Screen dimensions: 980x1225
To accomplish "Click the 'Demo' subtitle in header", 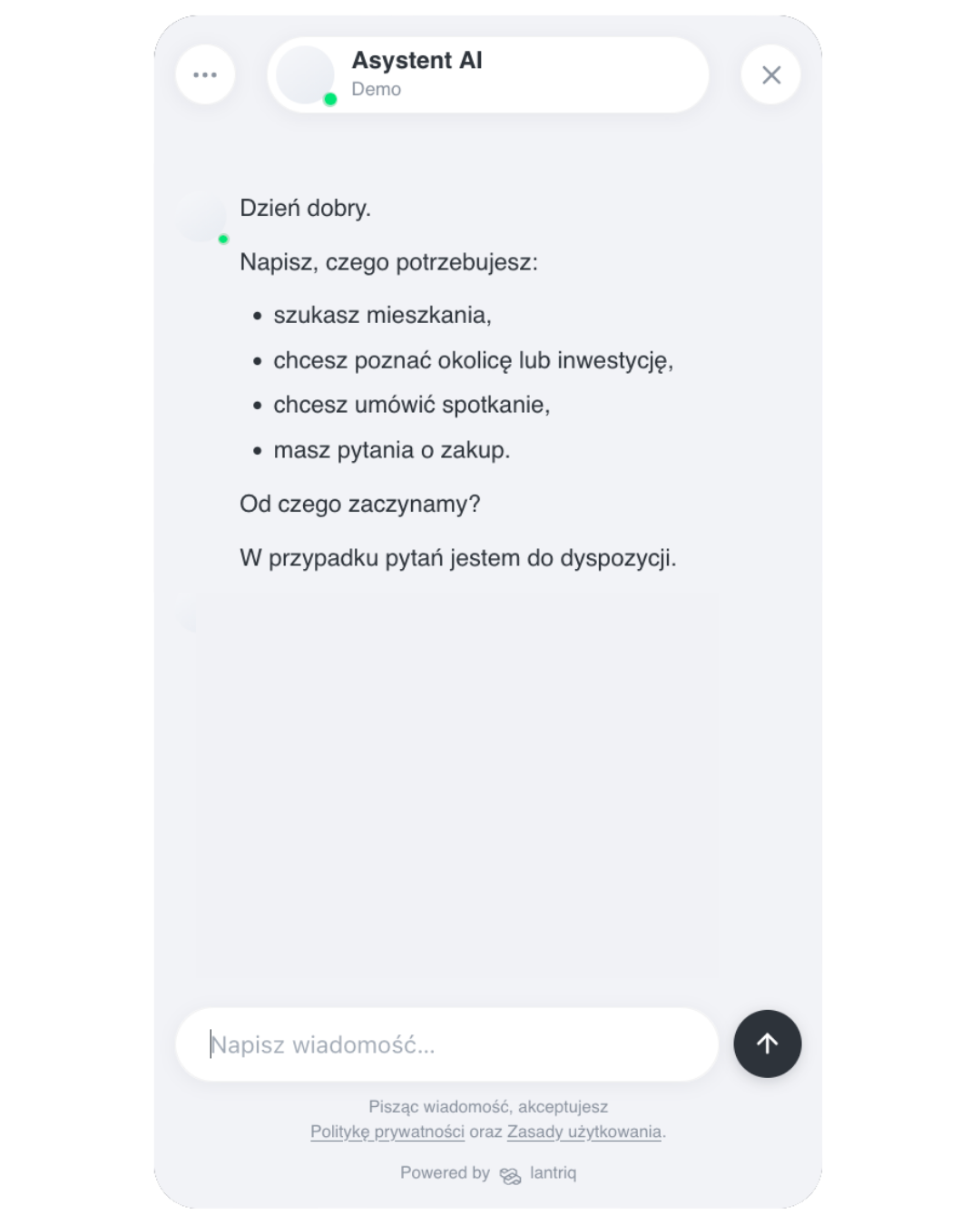I will coord(377,89).
